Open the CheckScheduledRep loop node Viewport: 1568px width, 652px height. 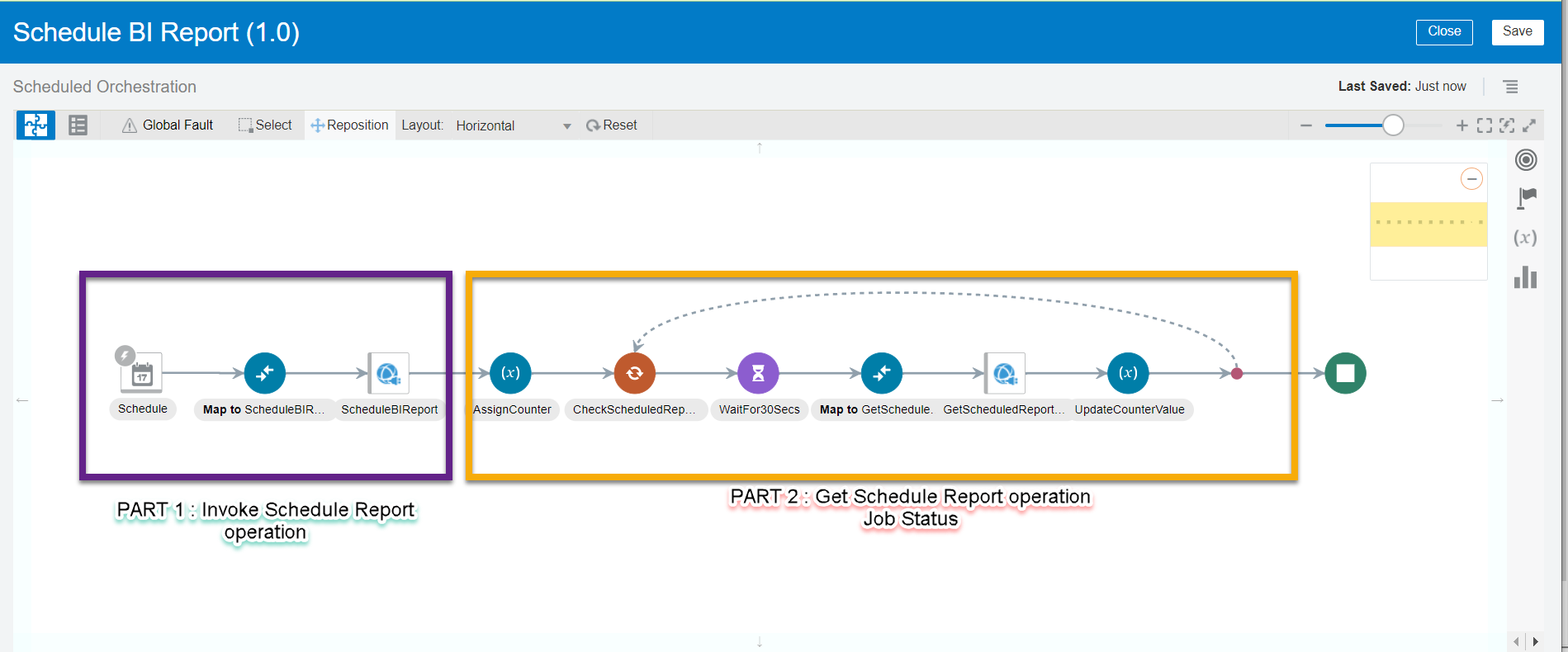(x=634, y=373)
